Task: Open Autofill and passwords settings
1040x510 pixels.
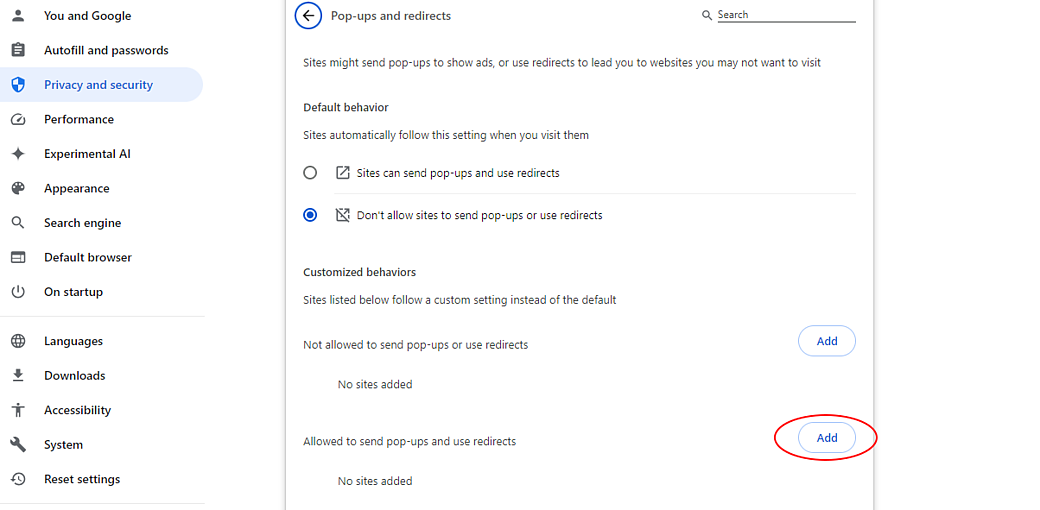Action: 106,50
